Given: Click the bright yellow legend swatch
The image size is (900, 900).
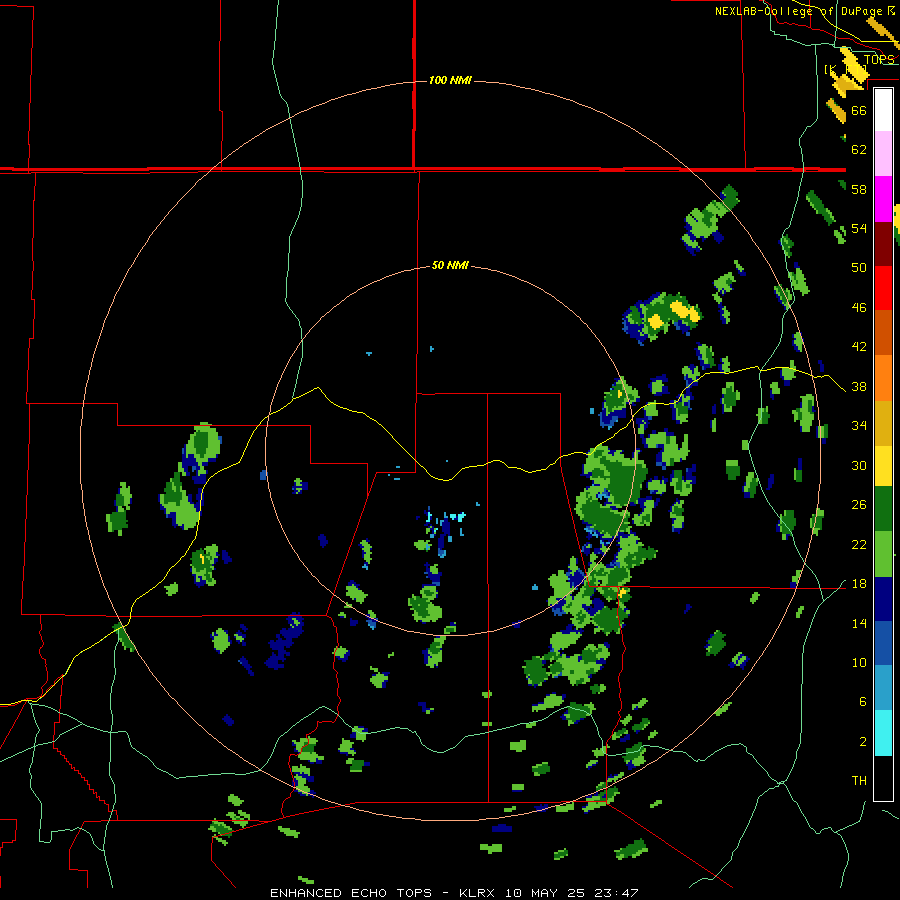Looking at the screenshot, I should click(883, 466).
